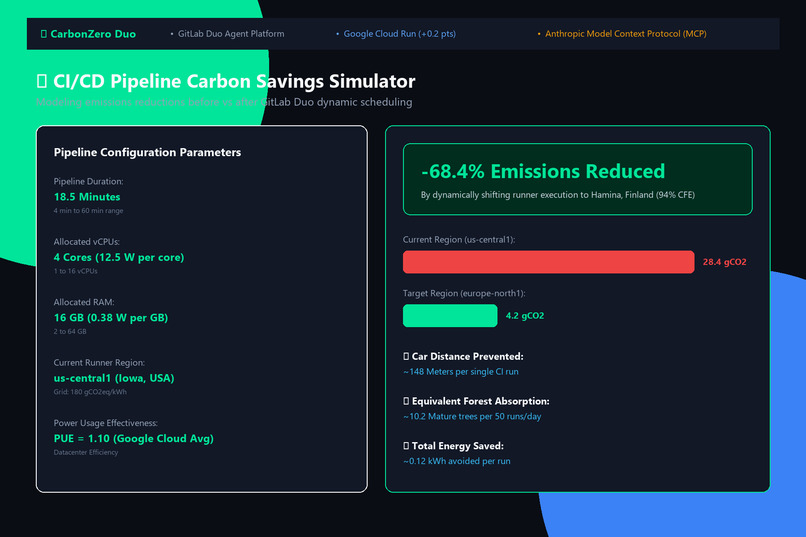Click the 4.2 gCO2 value
The image size is (806, 537).
525,316
